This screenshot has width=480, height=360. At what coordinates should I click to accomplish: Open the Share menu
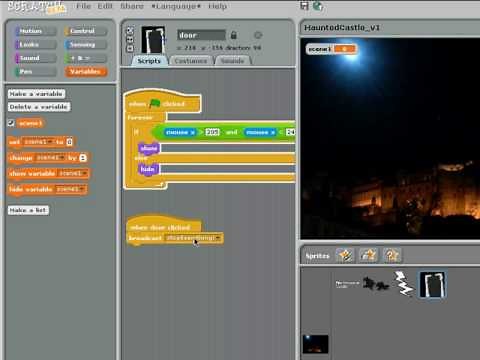click(x=132, y=6)
